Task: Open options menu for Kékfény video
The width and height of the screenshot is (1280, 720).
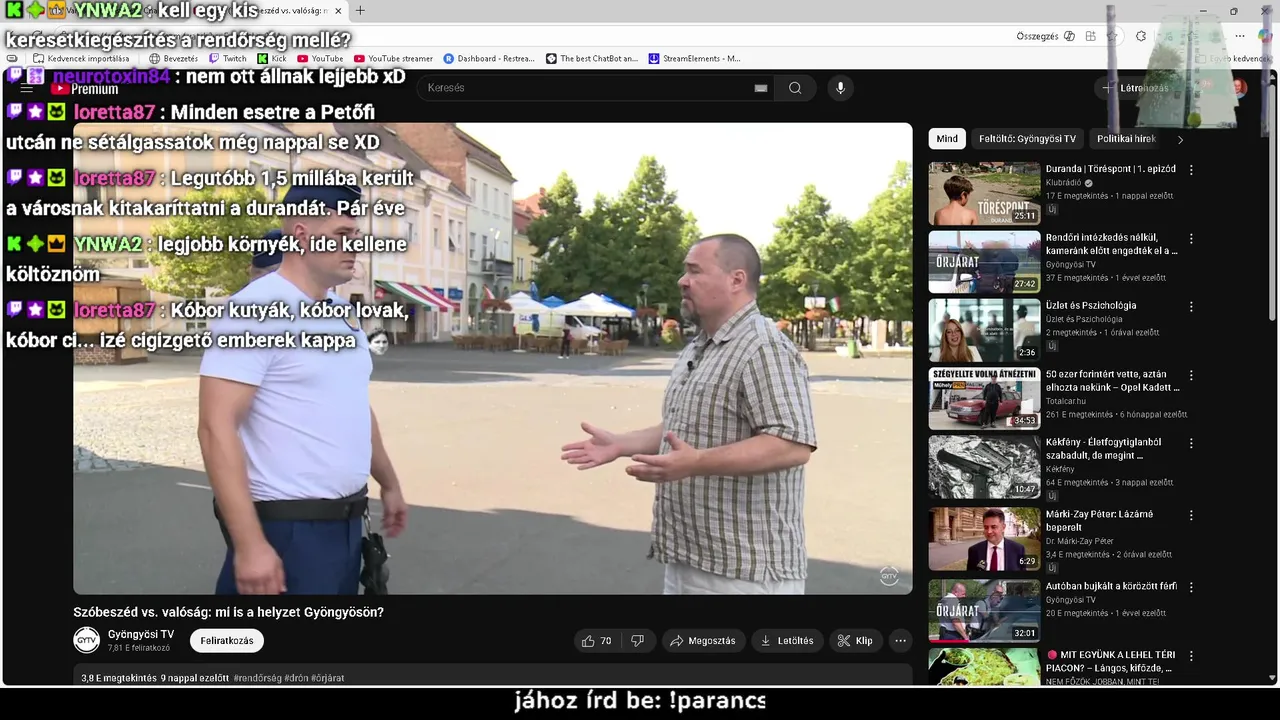Action: [x=1191, y=444]
